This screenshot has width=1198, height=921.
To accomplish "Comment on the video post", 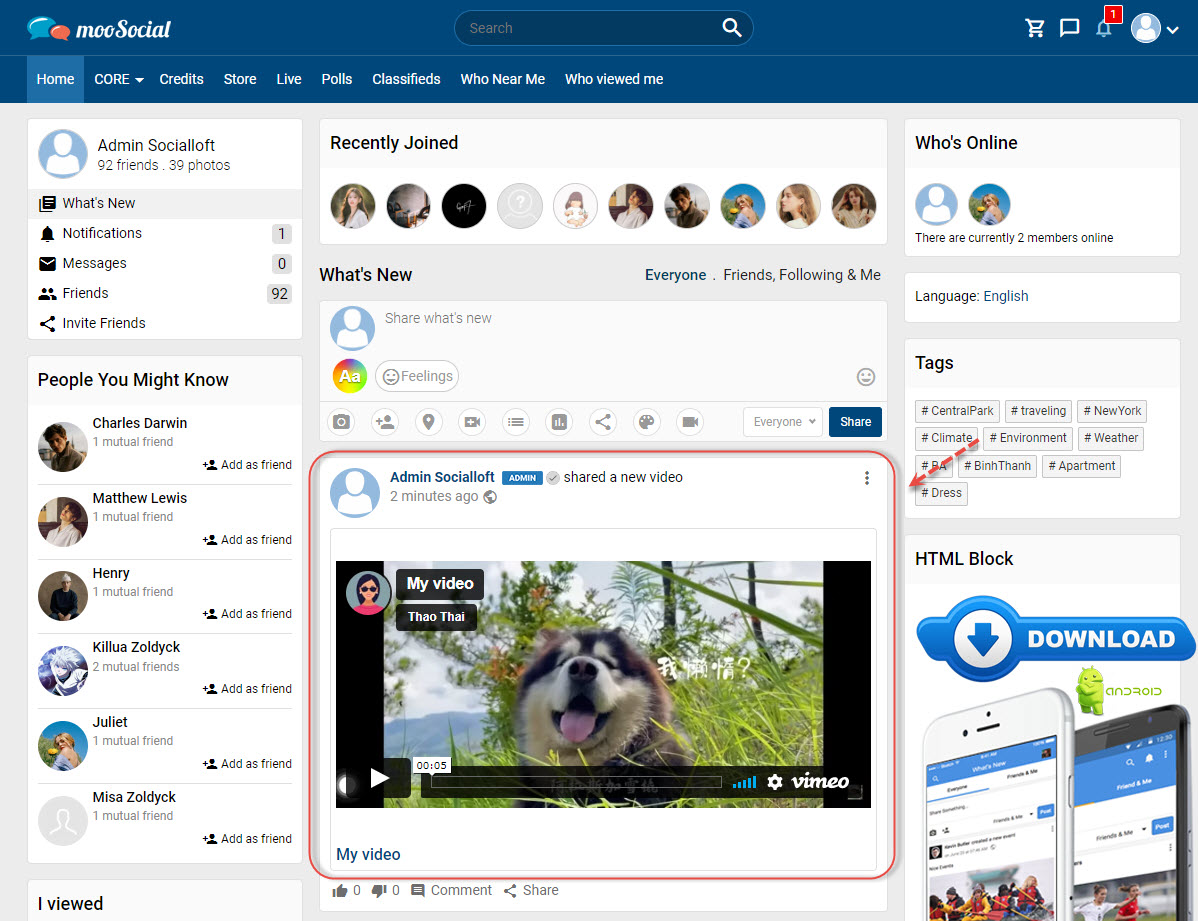I will (452, 890).
